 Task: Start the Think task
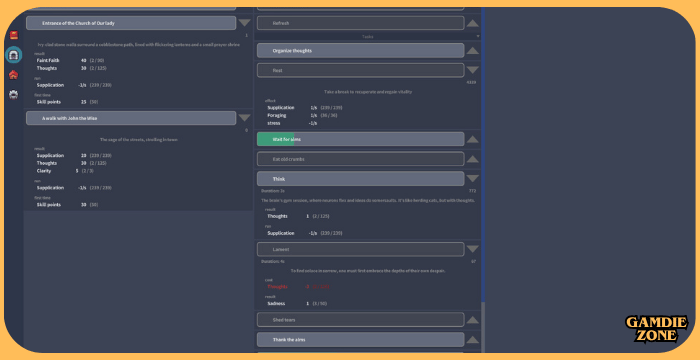360,179
